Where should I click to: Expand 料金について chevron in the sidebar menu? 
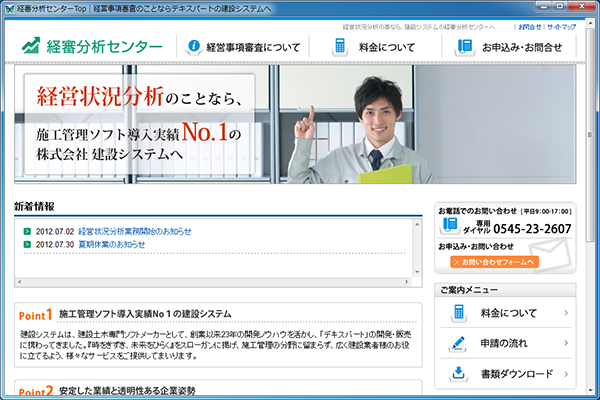coord(566,313)
